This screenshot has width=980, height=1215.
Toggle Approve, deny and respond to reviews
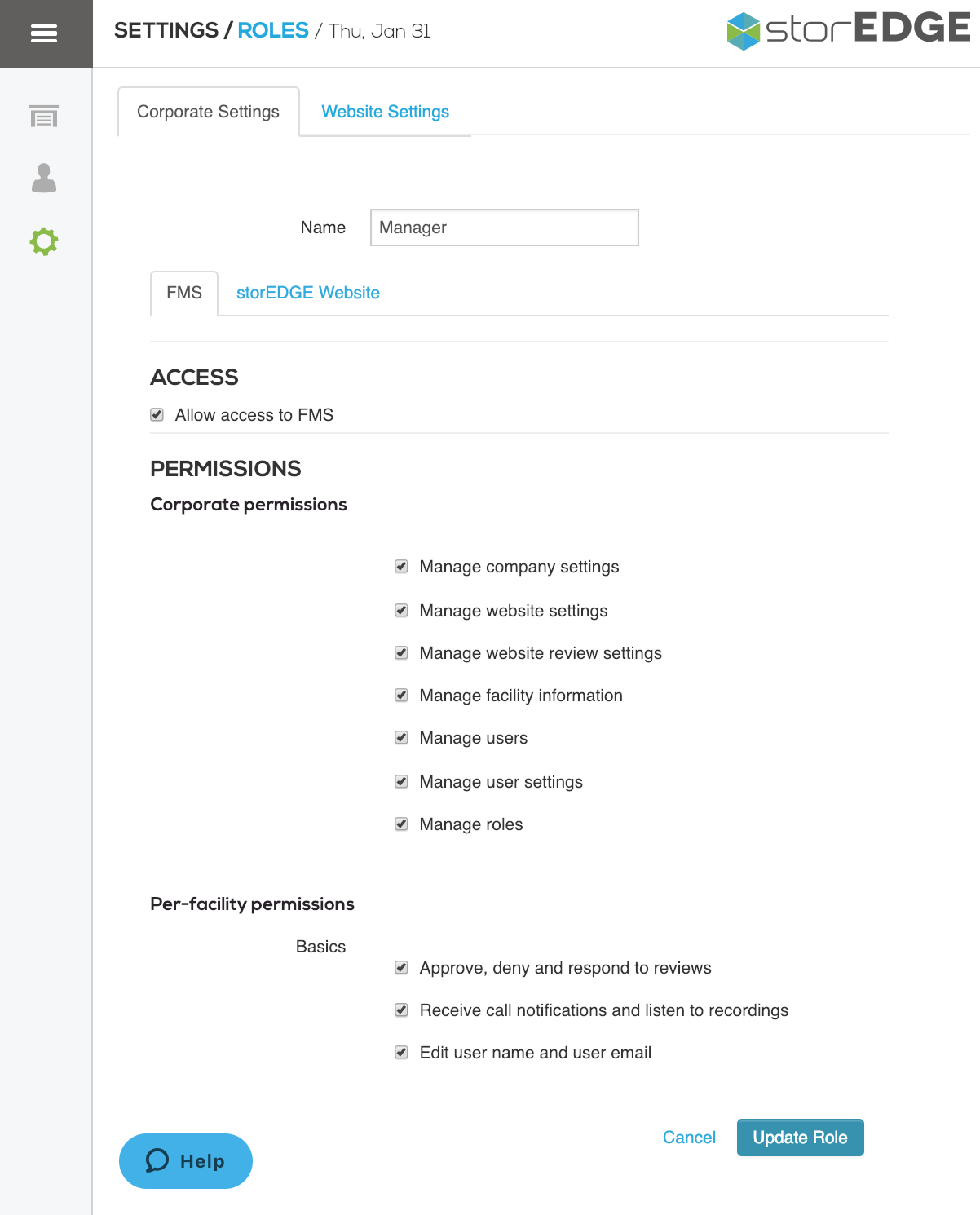[401, 967]
